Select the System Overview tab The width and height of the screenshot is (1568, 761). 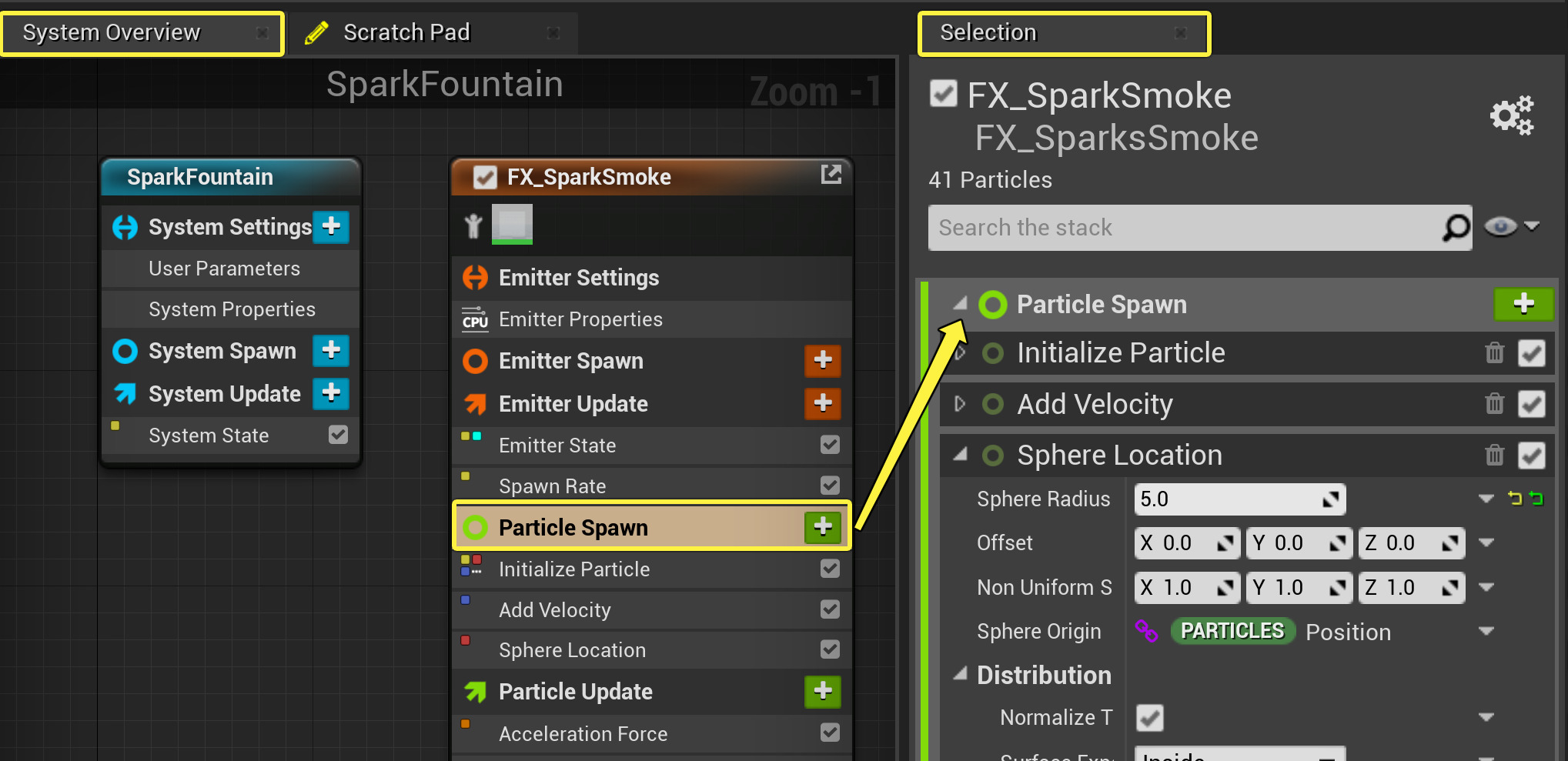pyautogui.click(x=112, y=32)
